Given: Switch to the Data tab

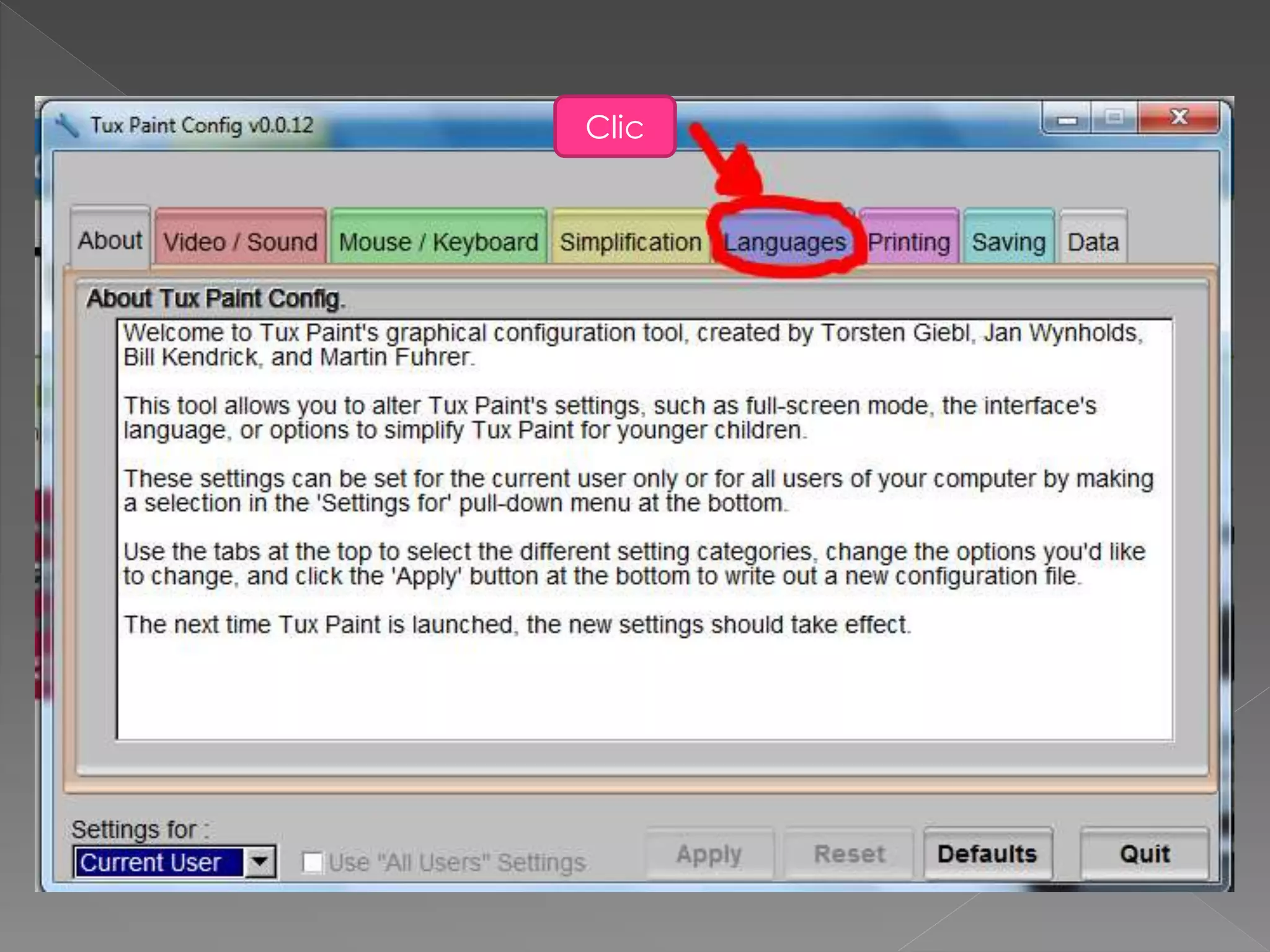Looking at the screenshot, I should [1093, 242].
